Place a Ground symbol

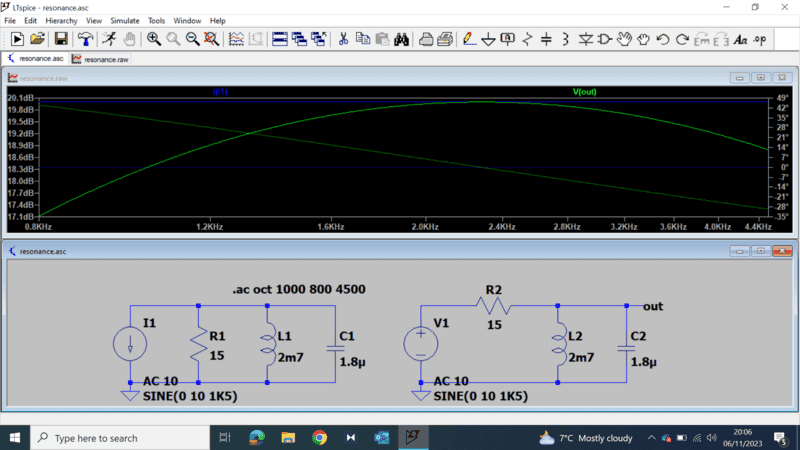click(x=488, y=39)
